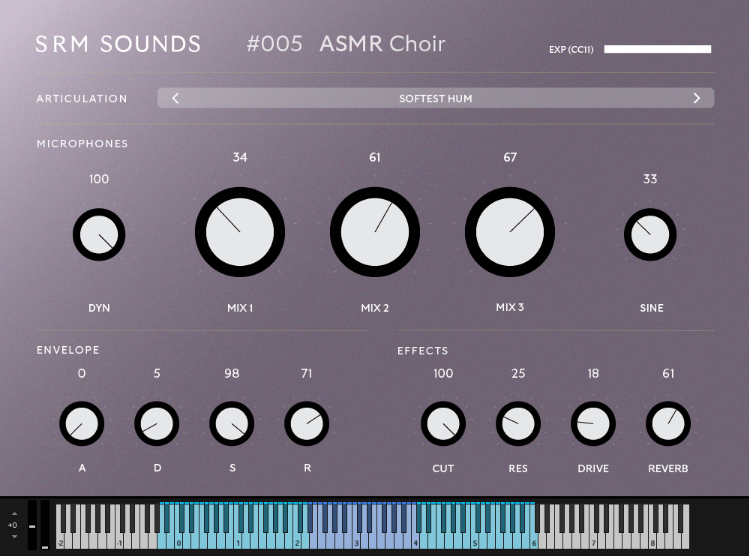The height and width of the screenshot is (556, 749).
Task: Click the MIX 2 knob
Action: click(x=375, y=232)
